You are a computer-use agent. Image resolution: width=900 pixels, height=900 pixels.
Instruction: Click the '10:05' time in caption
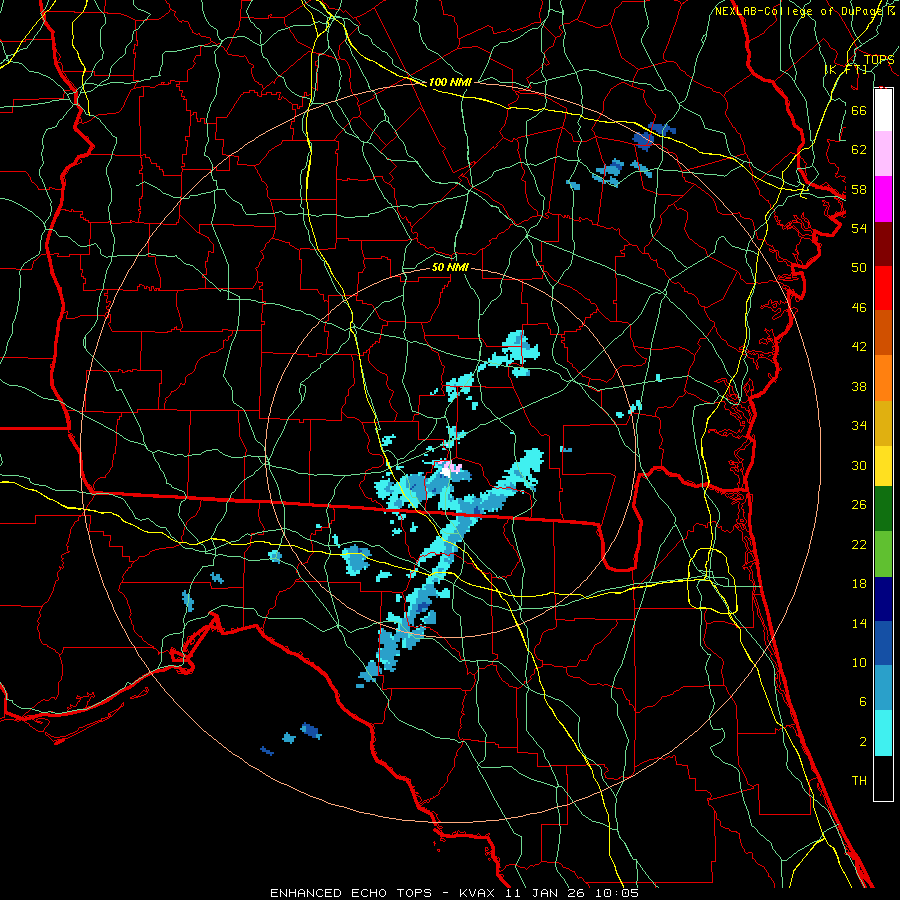point(618,893)
